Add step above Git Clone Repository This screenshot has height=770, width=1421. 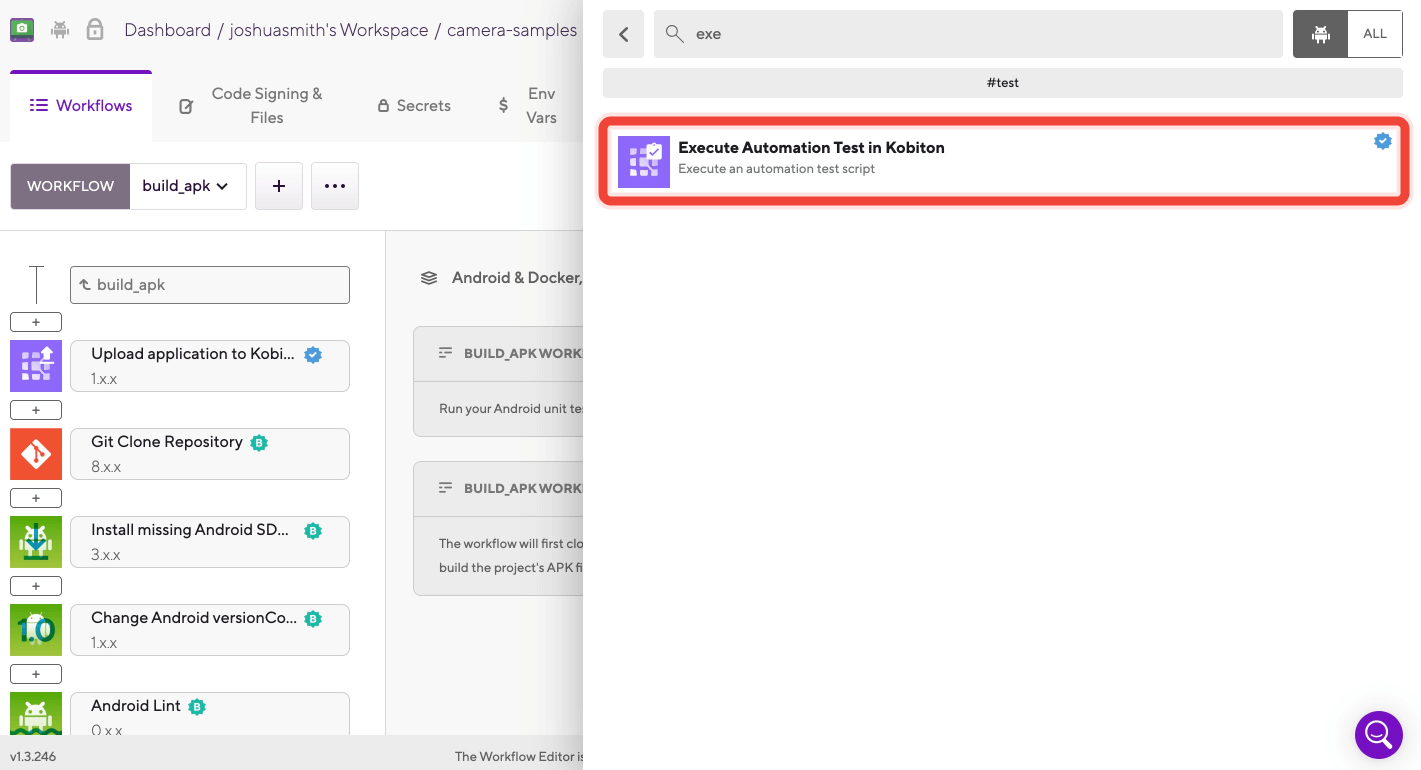[x=36, y=410]
